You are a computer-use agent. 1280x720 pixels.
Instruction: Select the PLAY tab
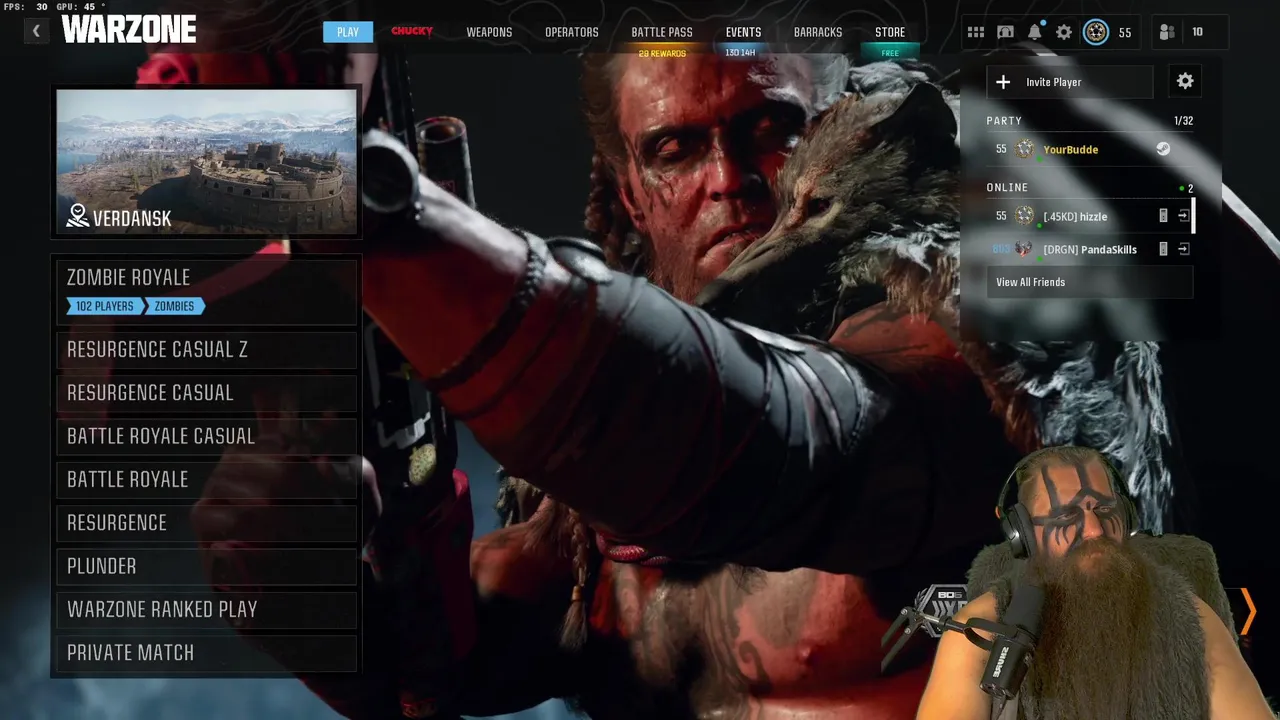pyautogui.click(x=348, y=32)
